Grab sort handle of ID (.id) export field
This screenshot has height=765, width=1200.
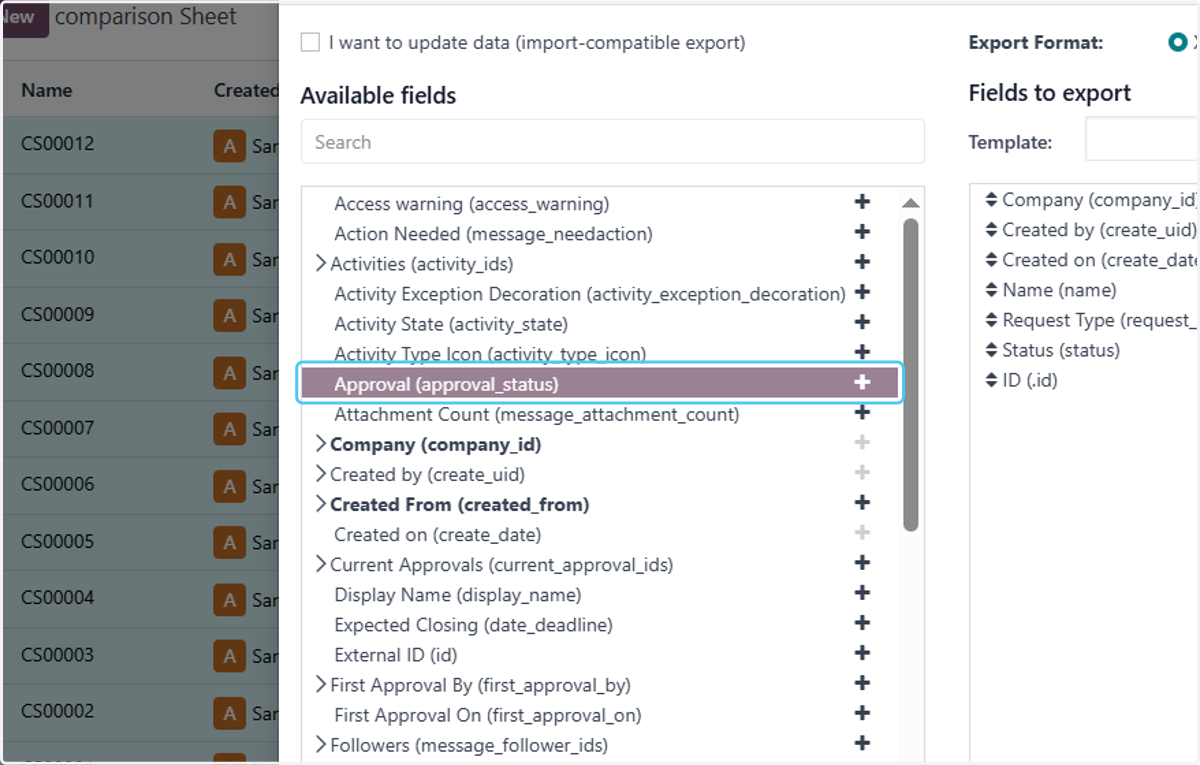point(991,380)
